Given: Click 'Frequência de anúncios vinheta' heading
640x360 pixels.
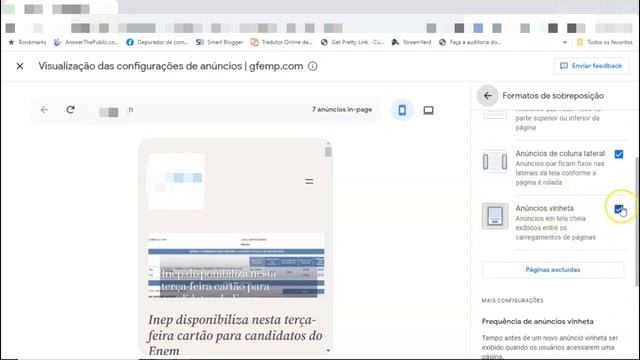Looking at the screenshot, I should click(538, 322).
